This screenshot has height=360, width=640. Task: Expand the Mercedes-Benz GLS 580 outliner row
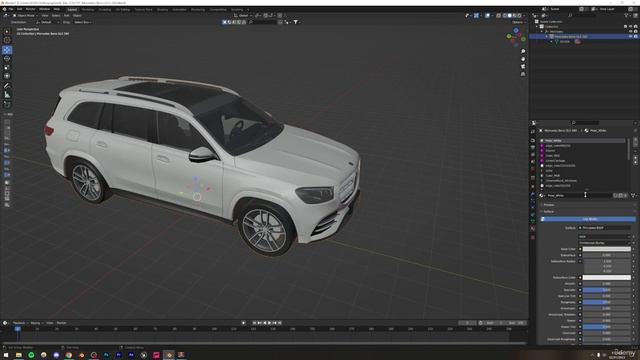[x=547, y=36]
